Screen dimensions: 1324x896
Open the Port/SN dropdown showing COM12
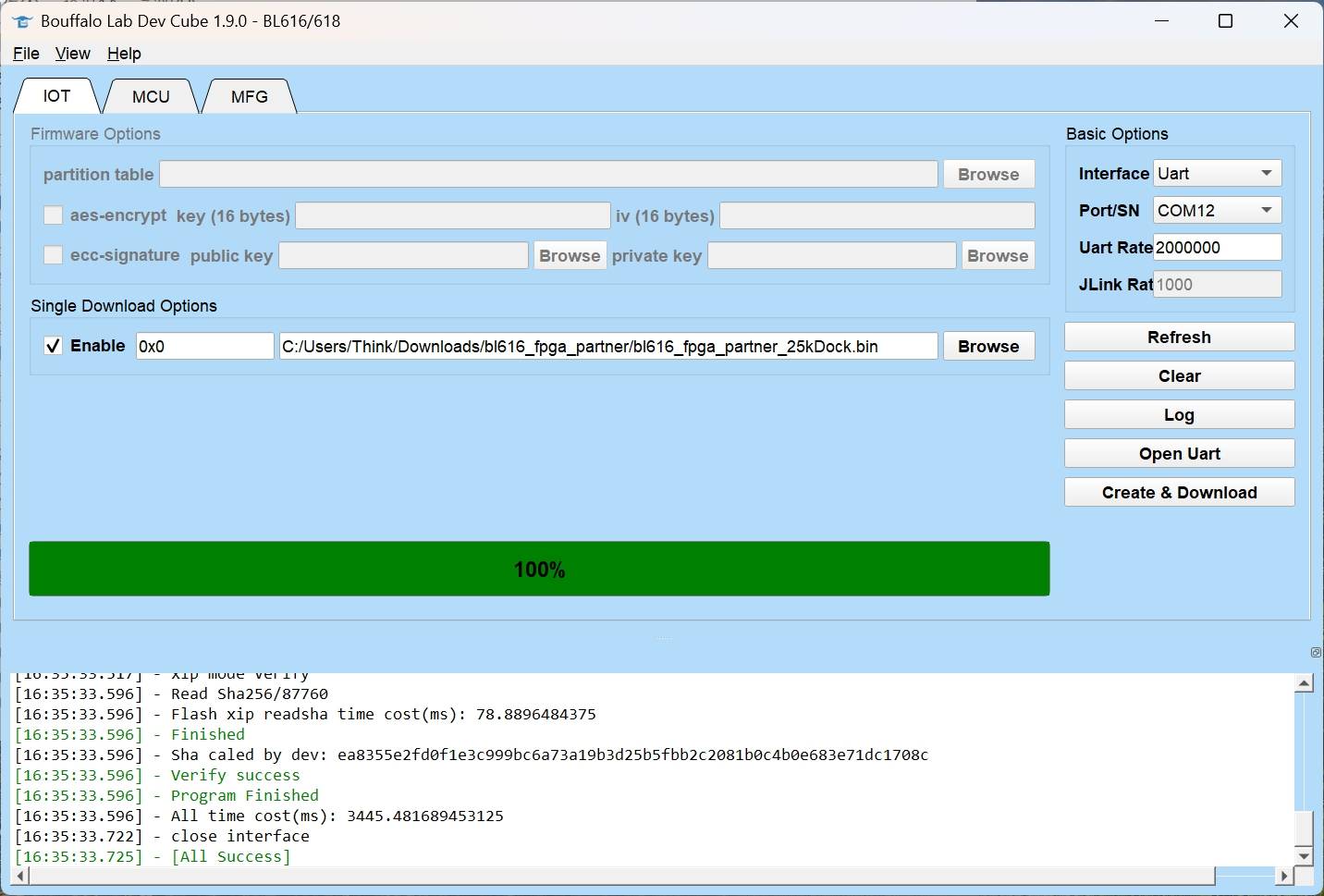coord(1217,210)
